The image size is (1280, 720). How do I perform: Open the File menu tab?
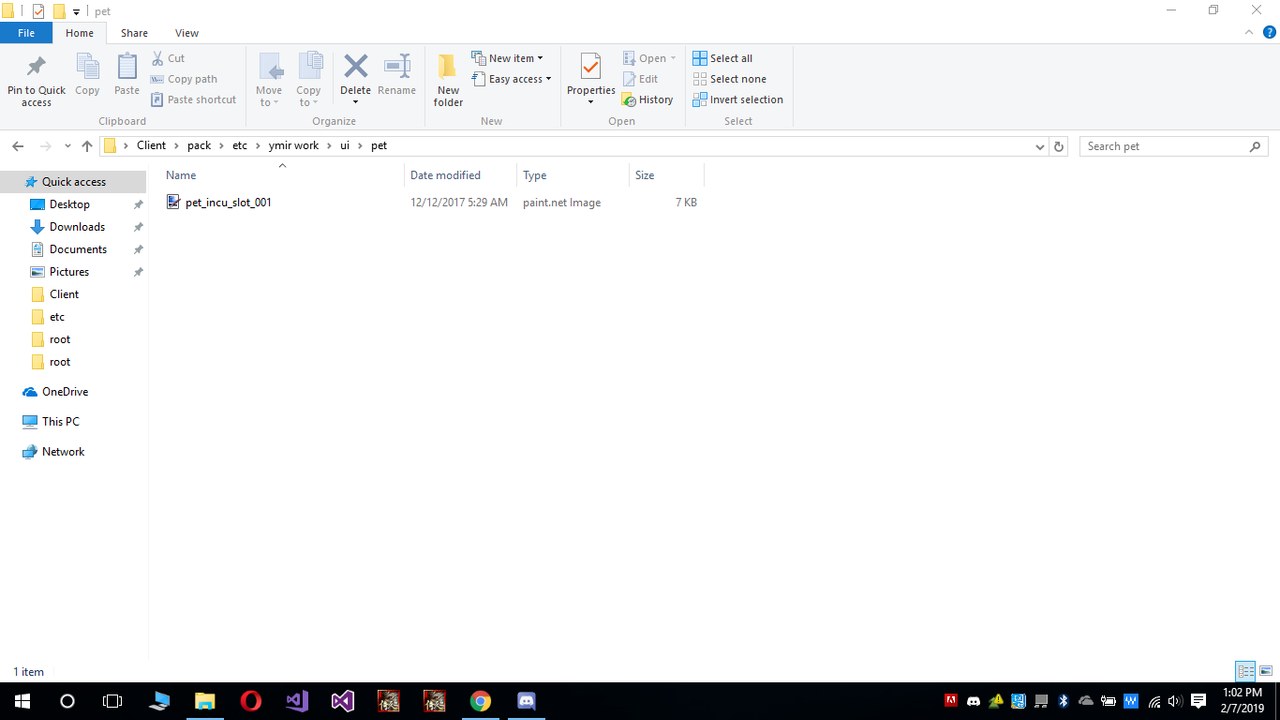pyautogui.click(x=26, y=33)
